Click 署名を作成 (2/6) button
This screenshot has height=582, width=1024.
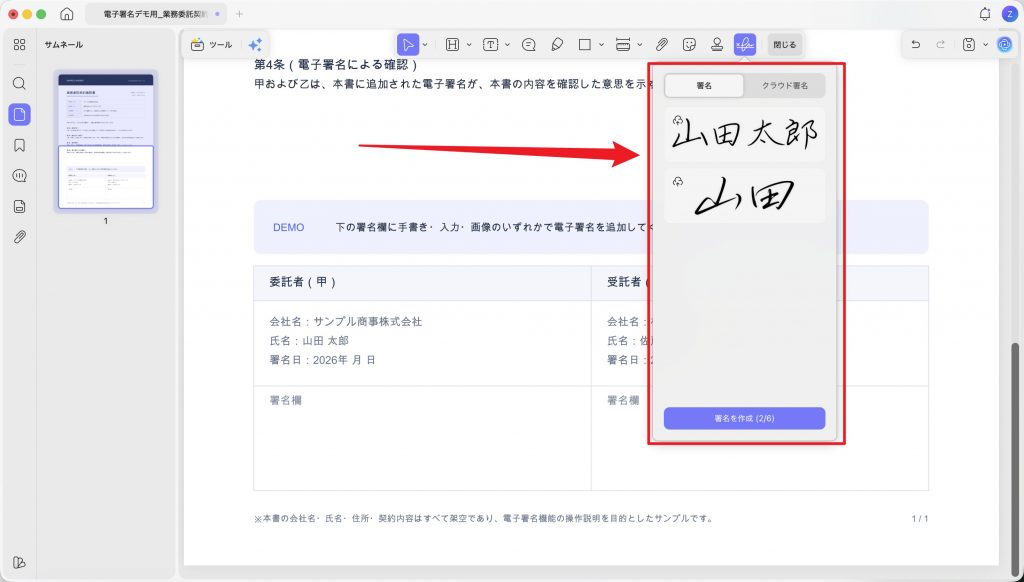tap(744, 418)
